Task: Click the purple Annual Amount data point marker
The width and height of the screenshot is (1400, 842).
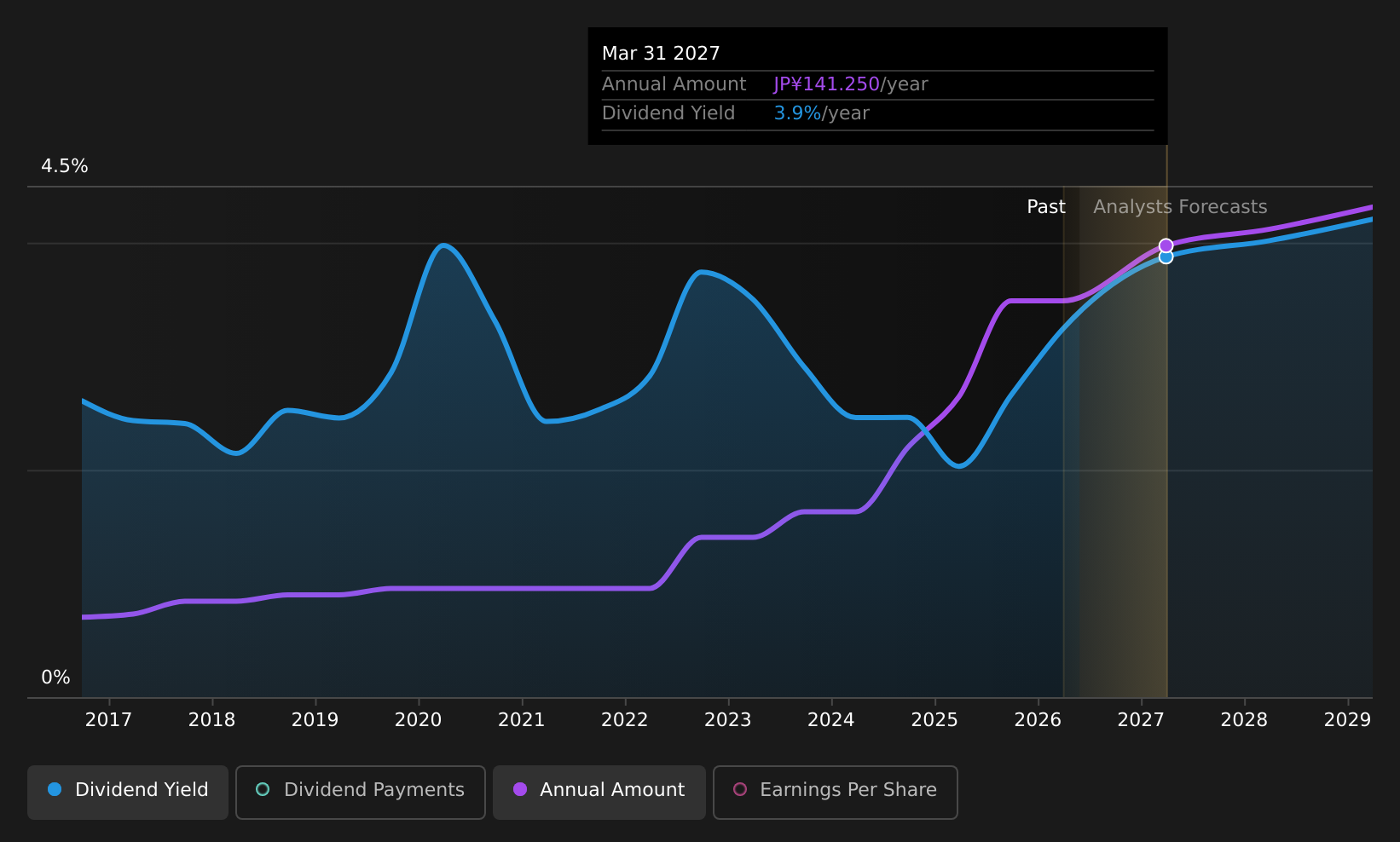Action: 1166,245
